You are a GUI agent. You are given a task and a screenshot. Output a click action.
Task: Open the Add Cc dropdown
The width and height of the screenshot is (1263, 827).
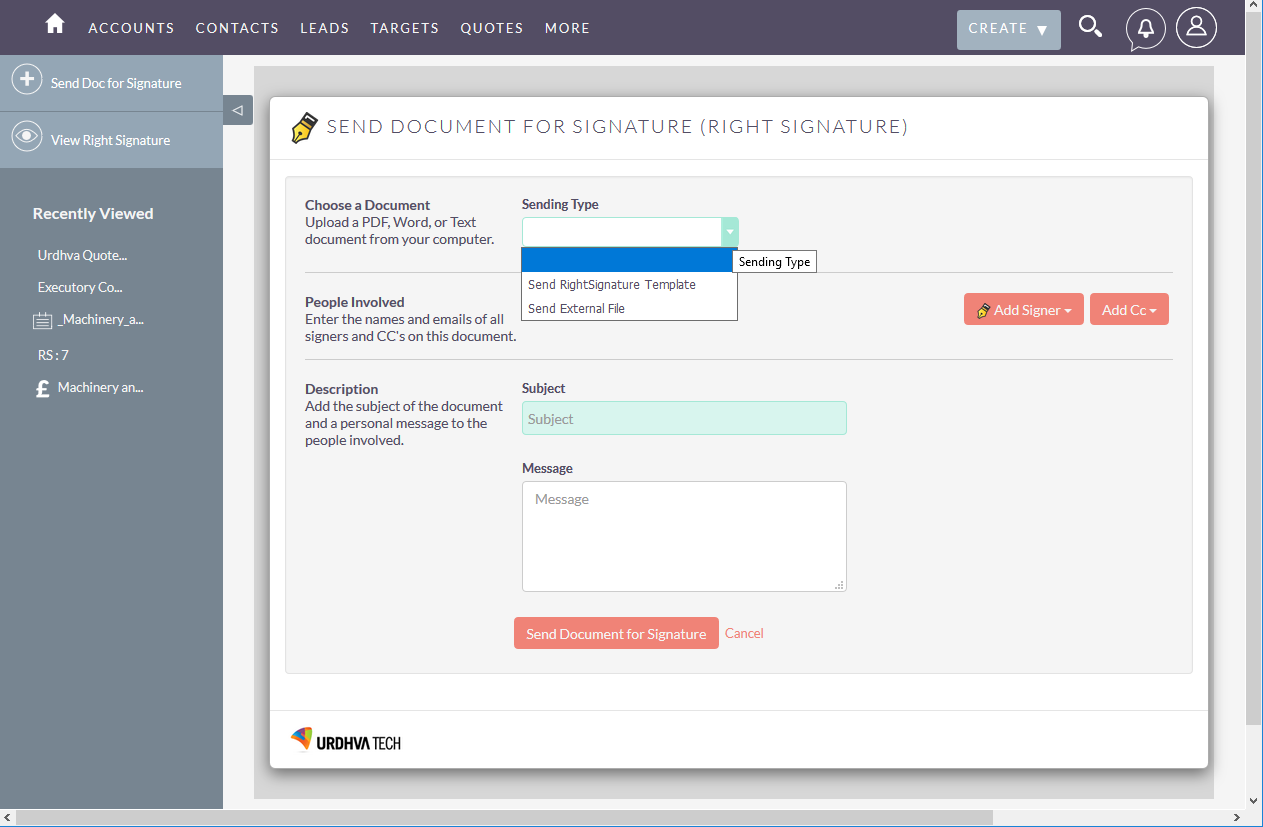click(1129, 309)
